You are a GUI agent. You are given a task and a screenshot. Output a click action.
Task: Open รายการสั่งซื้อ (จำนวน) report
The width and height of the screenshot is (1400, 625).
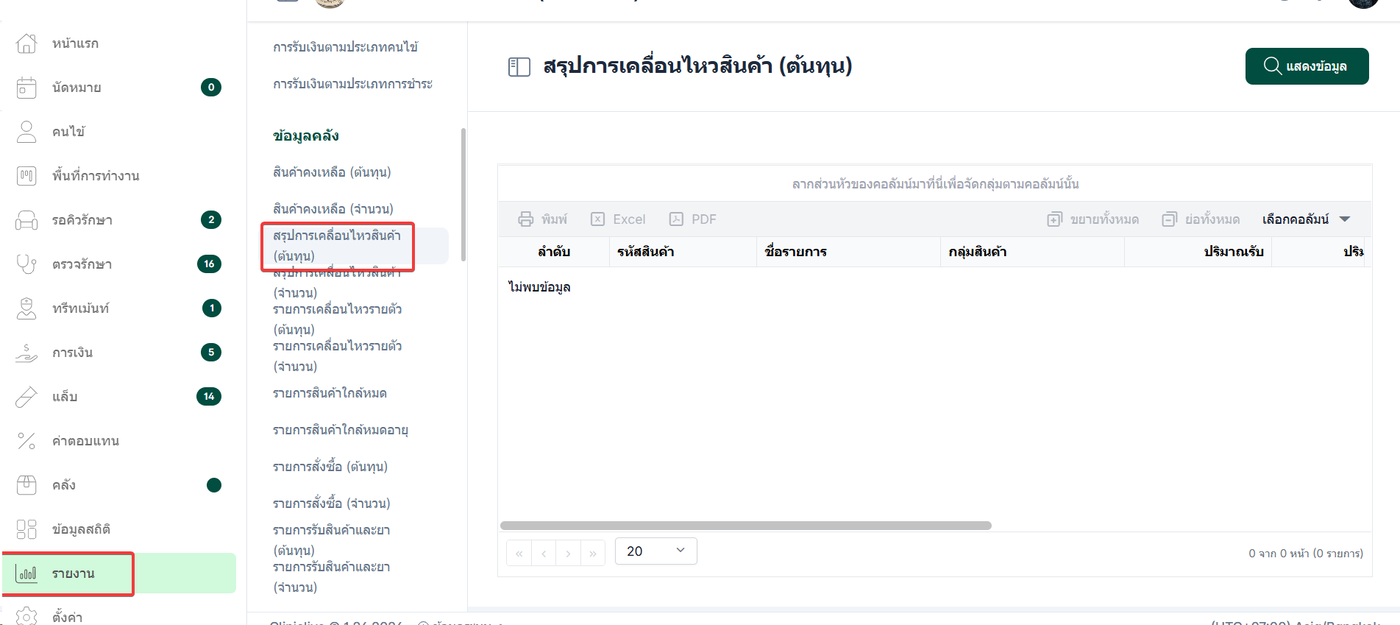tap(331, 503)
